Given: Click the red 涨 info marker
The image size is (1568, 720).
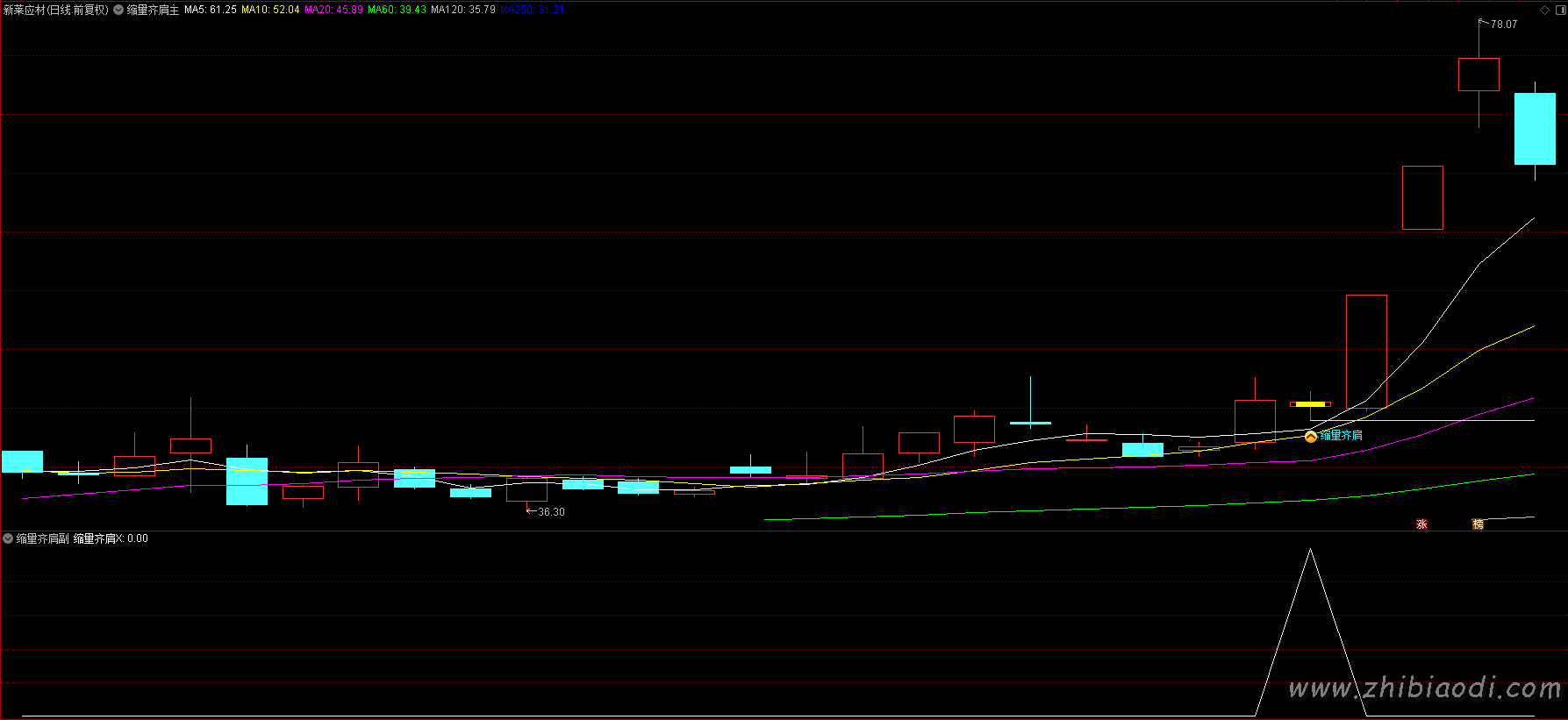Looking at the screenshot, I should click(1421, 524).
